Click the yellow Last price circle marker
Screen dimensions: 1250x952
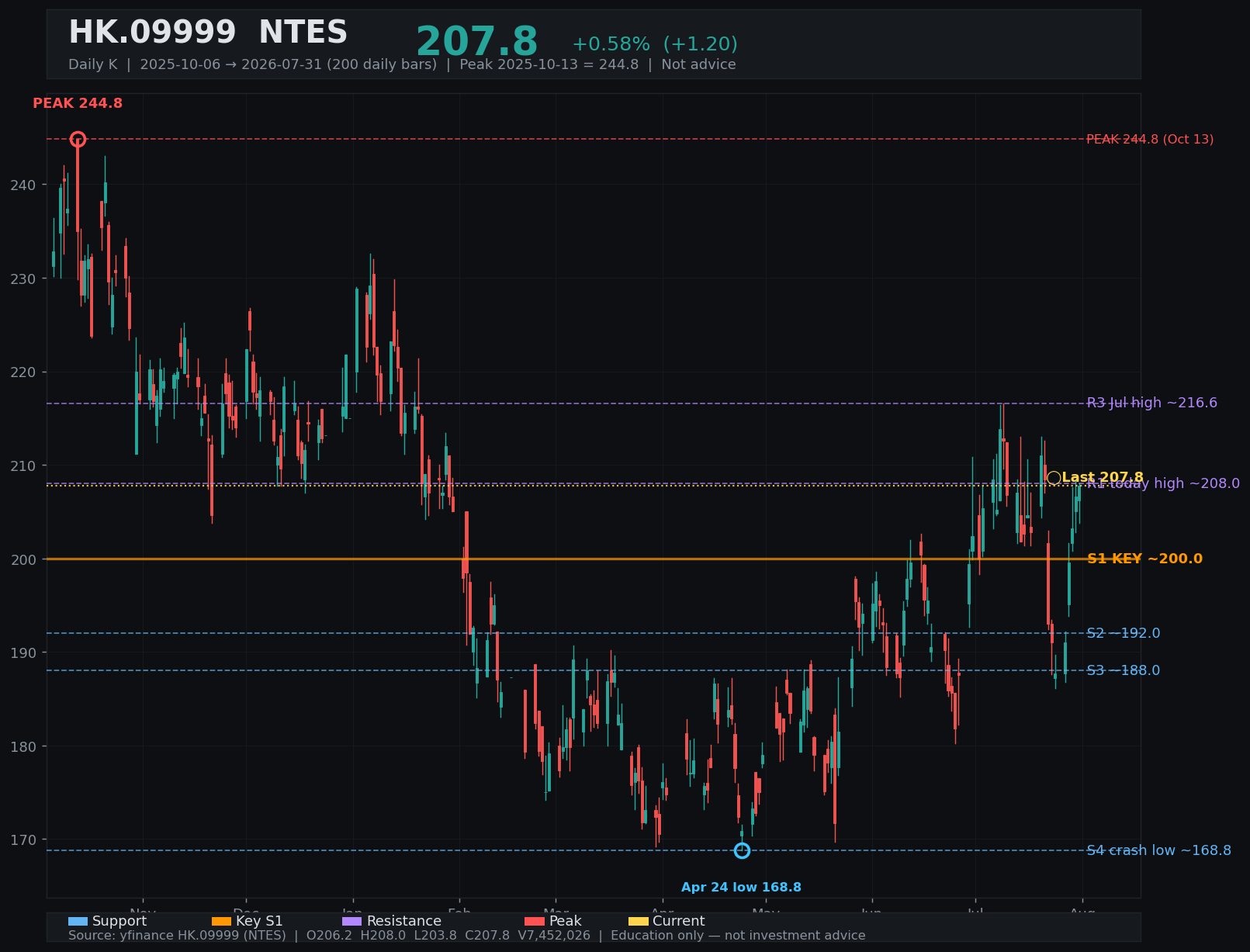pos(1054,478)
